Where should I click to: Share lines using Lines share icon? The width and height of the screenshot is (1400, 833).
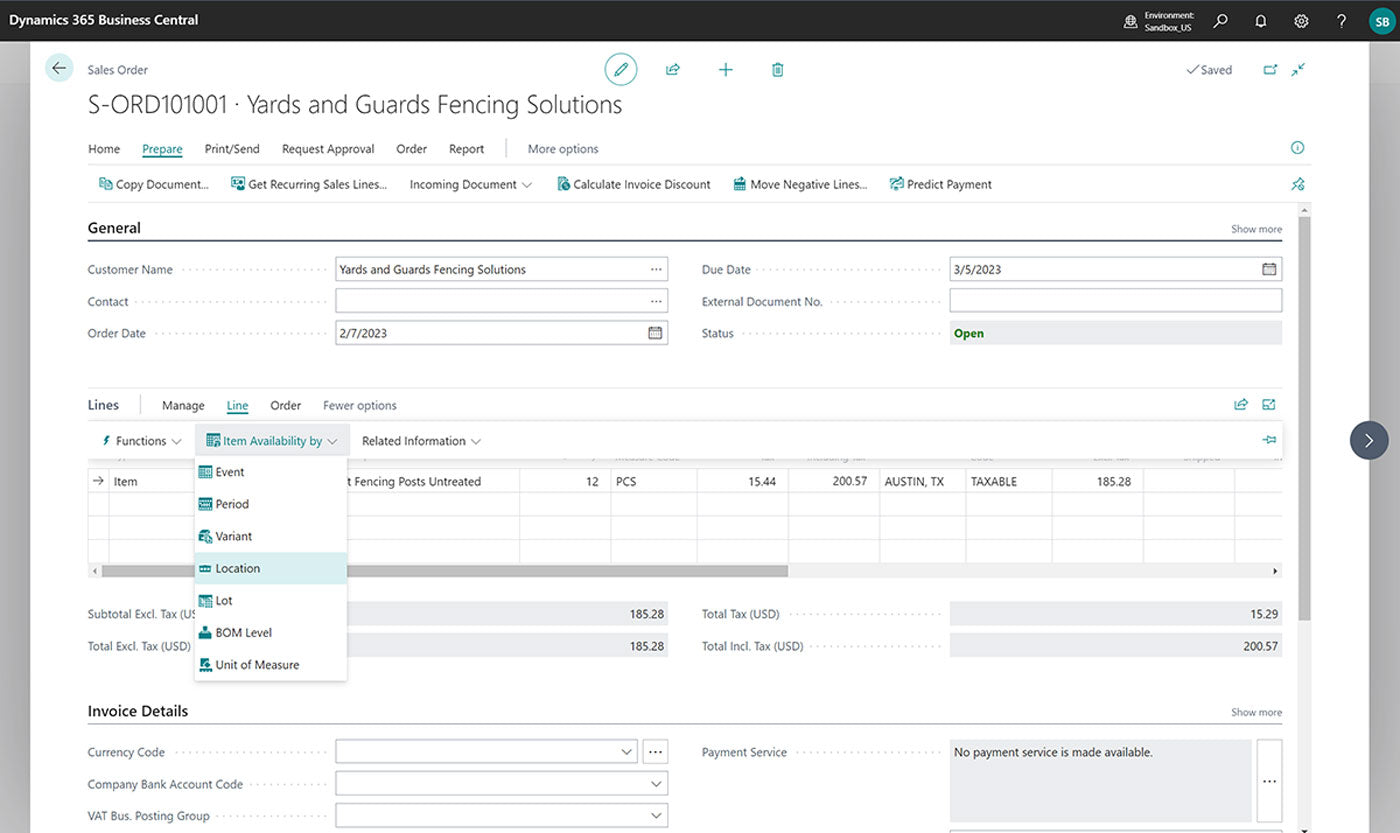click(x=1241, y=405)
